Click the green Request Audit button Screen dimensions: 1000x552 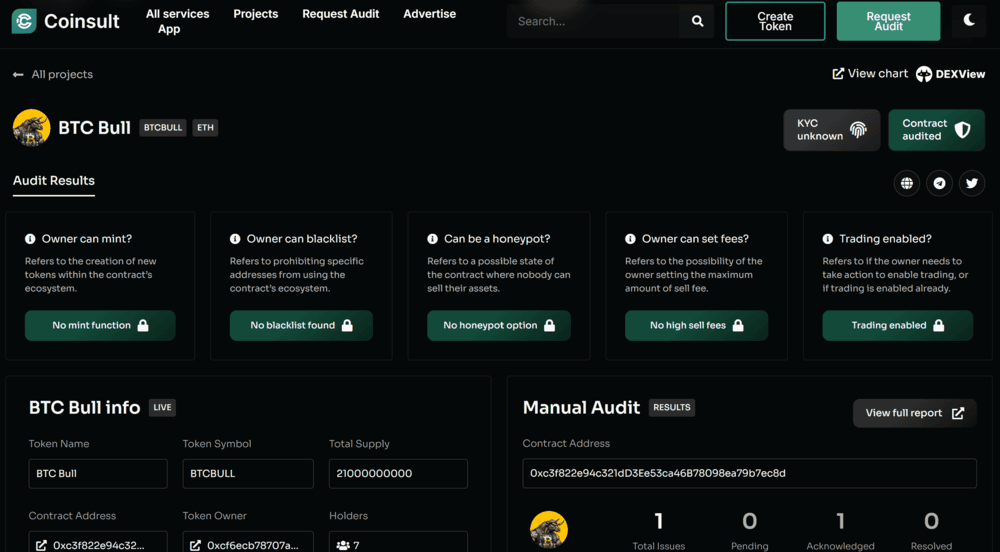point(888,21)
